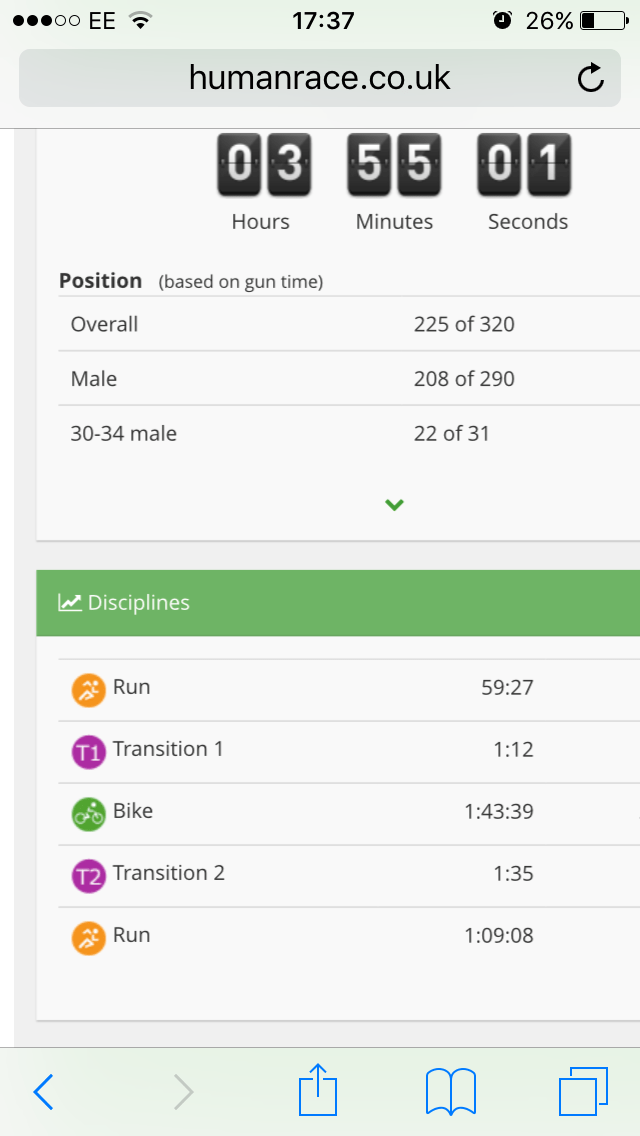This screenshot has height=1136, width=640.
Task: Open the tabs overview icon
Action: coord(583,1091)
